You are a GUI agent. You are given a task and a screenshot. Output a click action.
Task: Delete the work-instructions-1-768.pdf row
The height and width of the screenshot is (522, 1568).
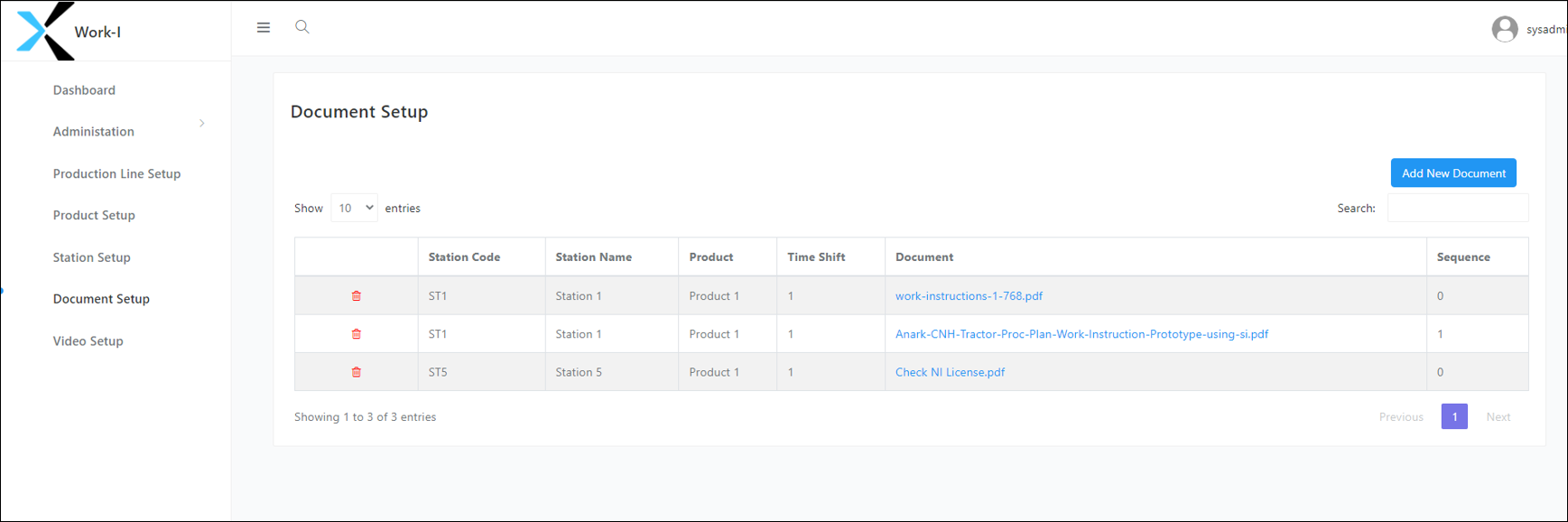click(357, 296)
